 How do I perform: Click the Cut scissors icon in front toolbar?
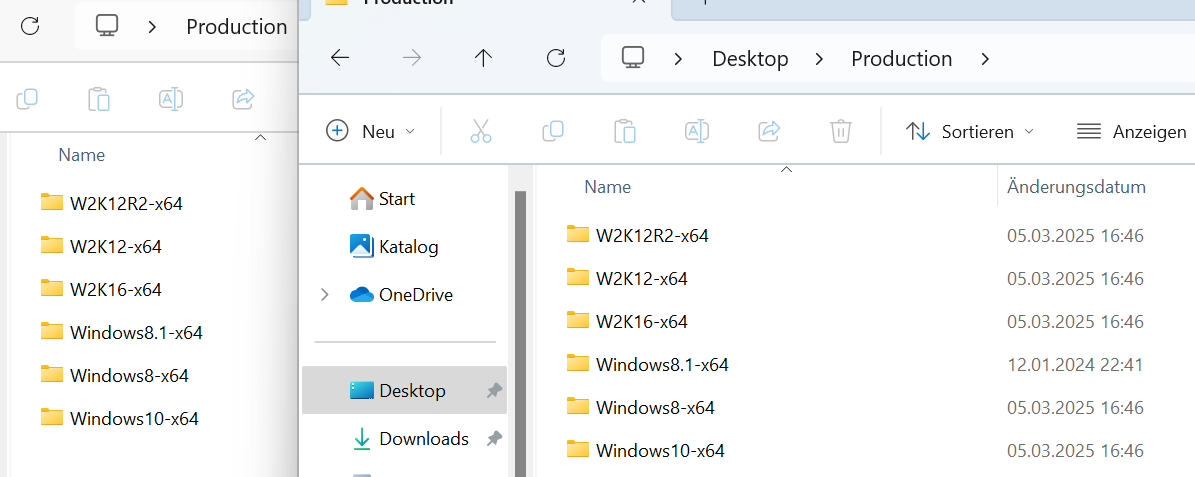481,131
